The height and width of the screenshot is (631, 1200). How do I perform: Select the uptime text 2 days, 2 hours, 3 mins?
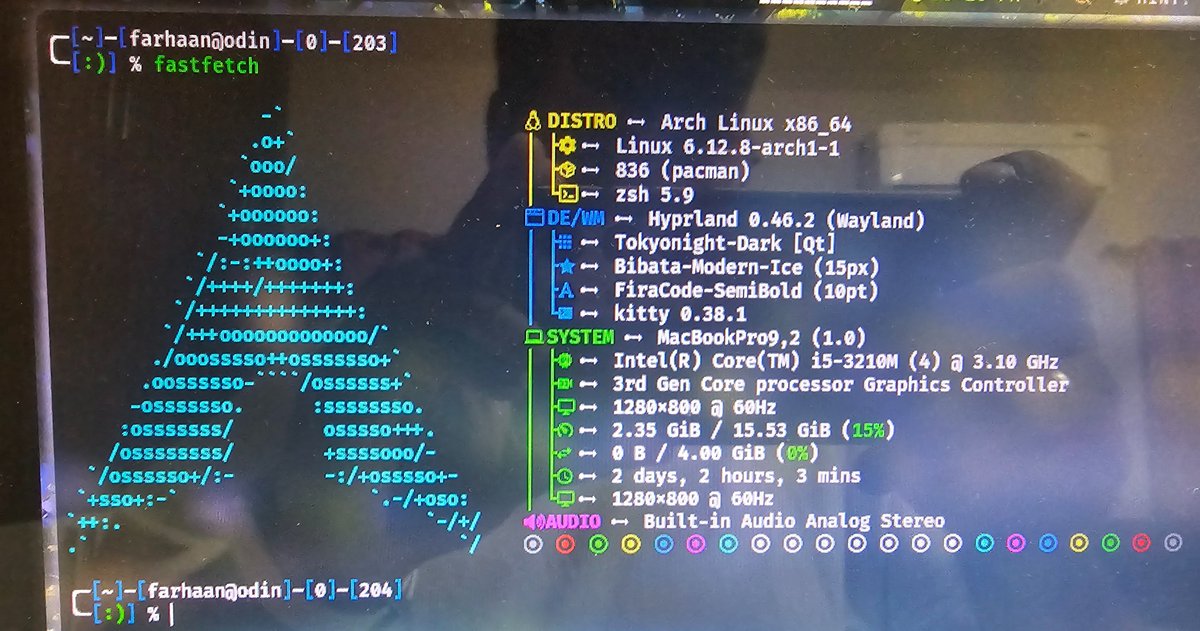(736, 476)
